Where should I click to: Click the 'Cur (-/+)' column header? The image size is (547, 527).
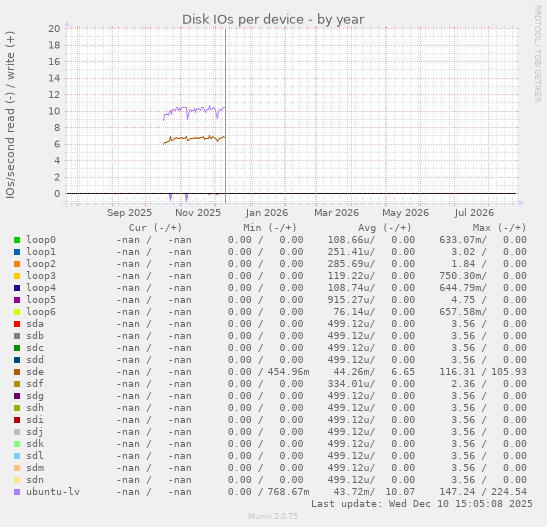(155, 228)
